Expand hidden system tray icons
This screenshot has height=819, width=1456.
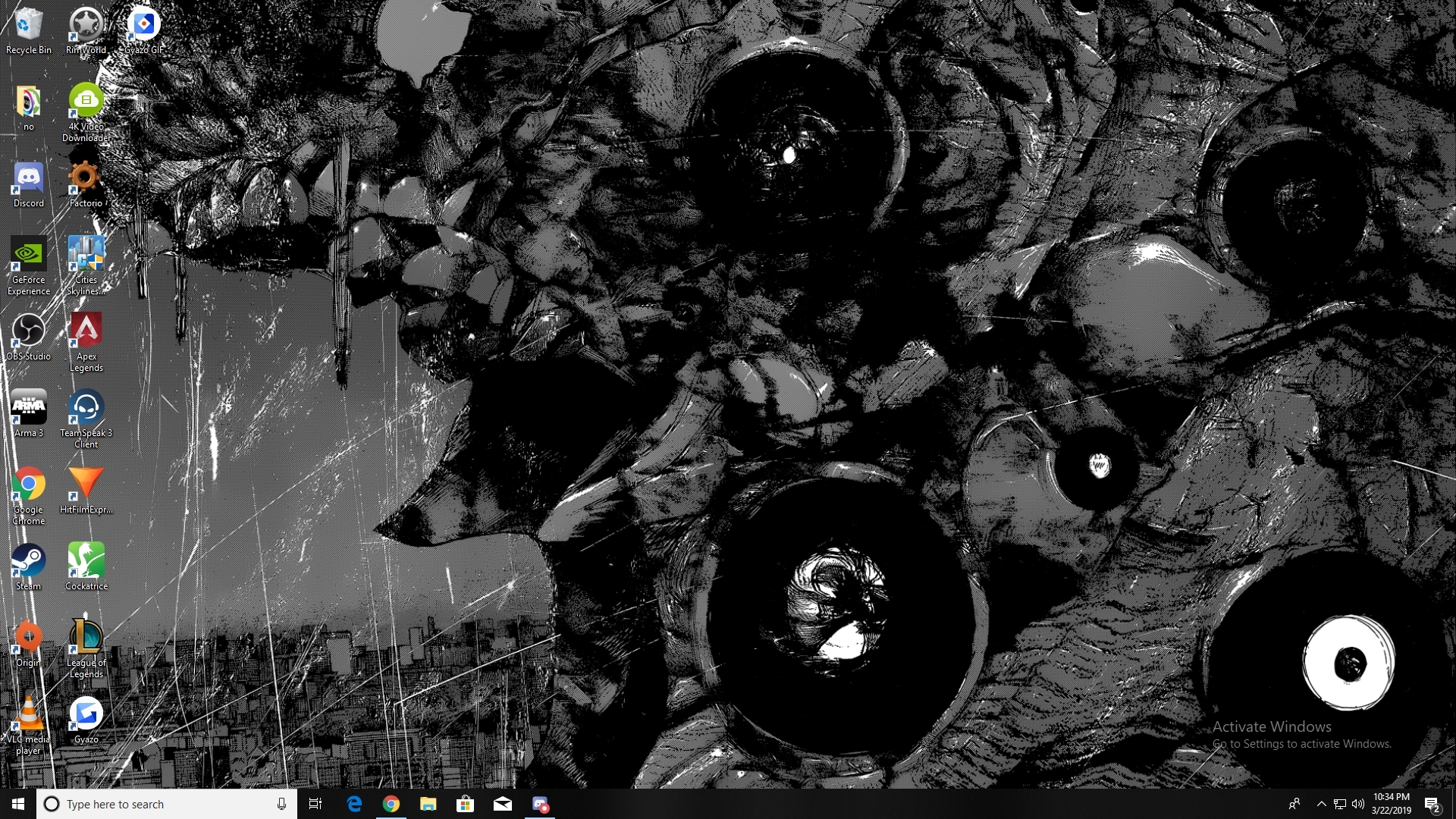coord(1321,804)
